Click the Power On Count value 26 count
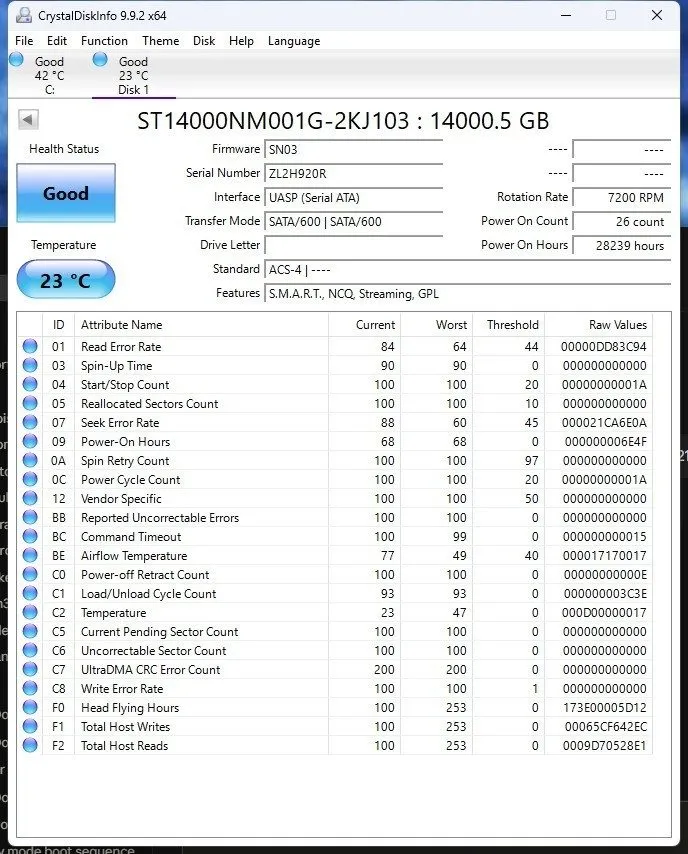This screenshot has width=688, height=854. (x=622, y=222)
